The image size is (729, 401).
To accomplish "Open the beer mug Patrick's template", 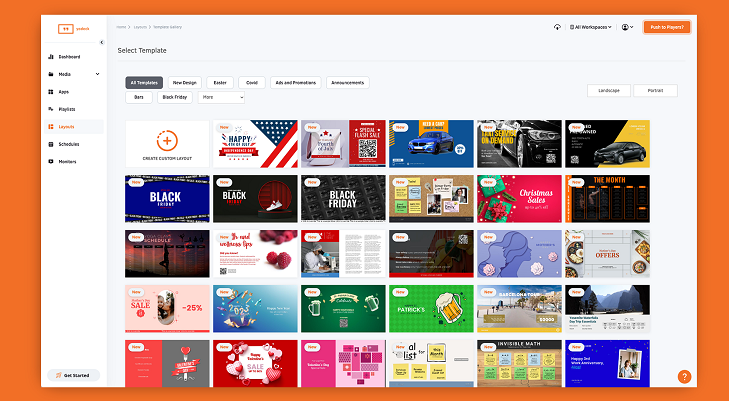I will pyautogui.click(x=431, y=309).
